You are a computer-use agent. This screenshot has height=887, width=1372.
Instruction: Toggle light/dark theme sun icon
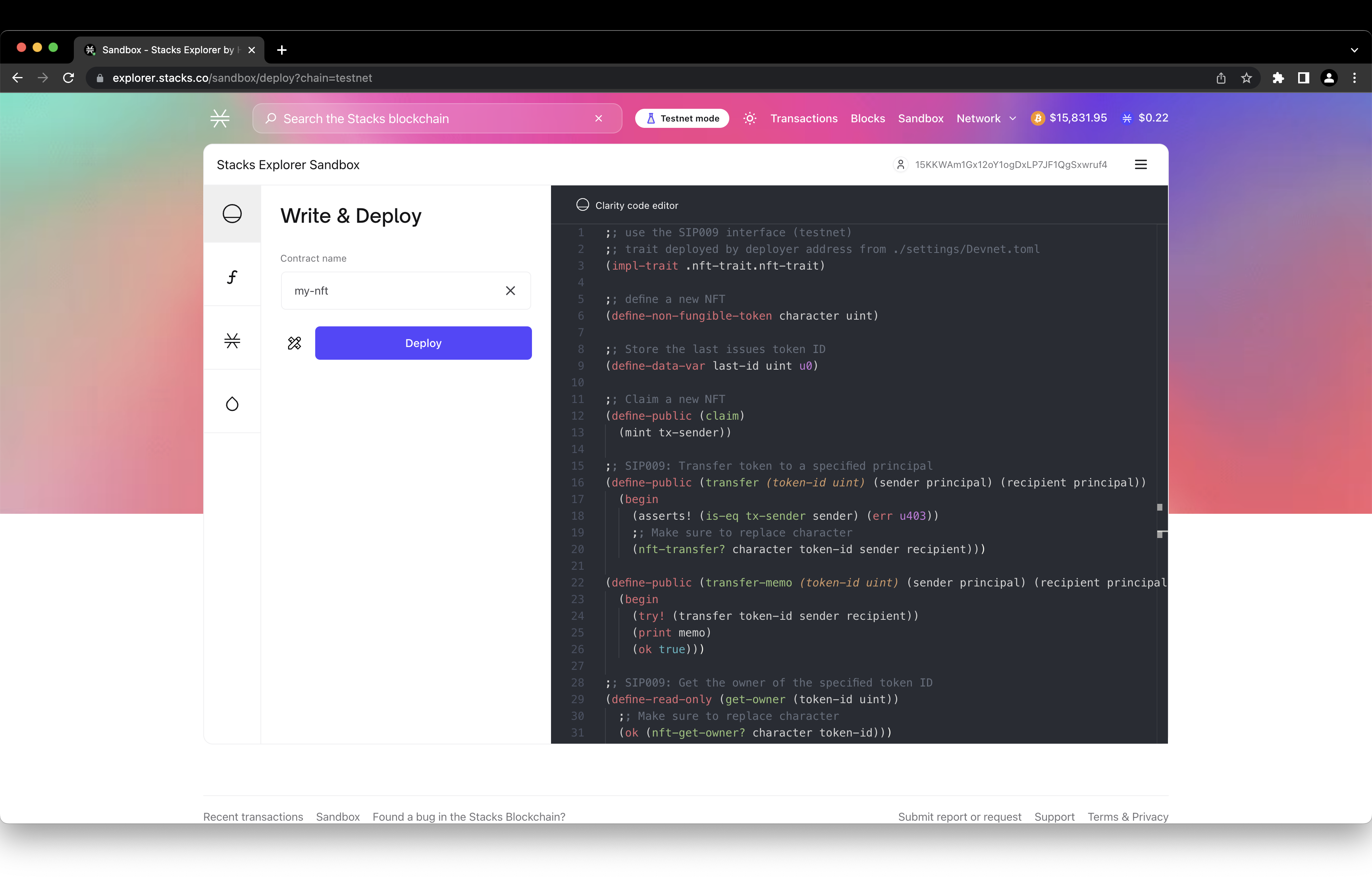tap(750, 119)
